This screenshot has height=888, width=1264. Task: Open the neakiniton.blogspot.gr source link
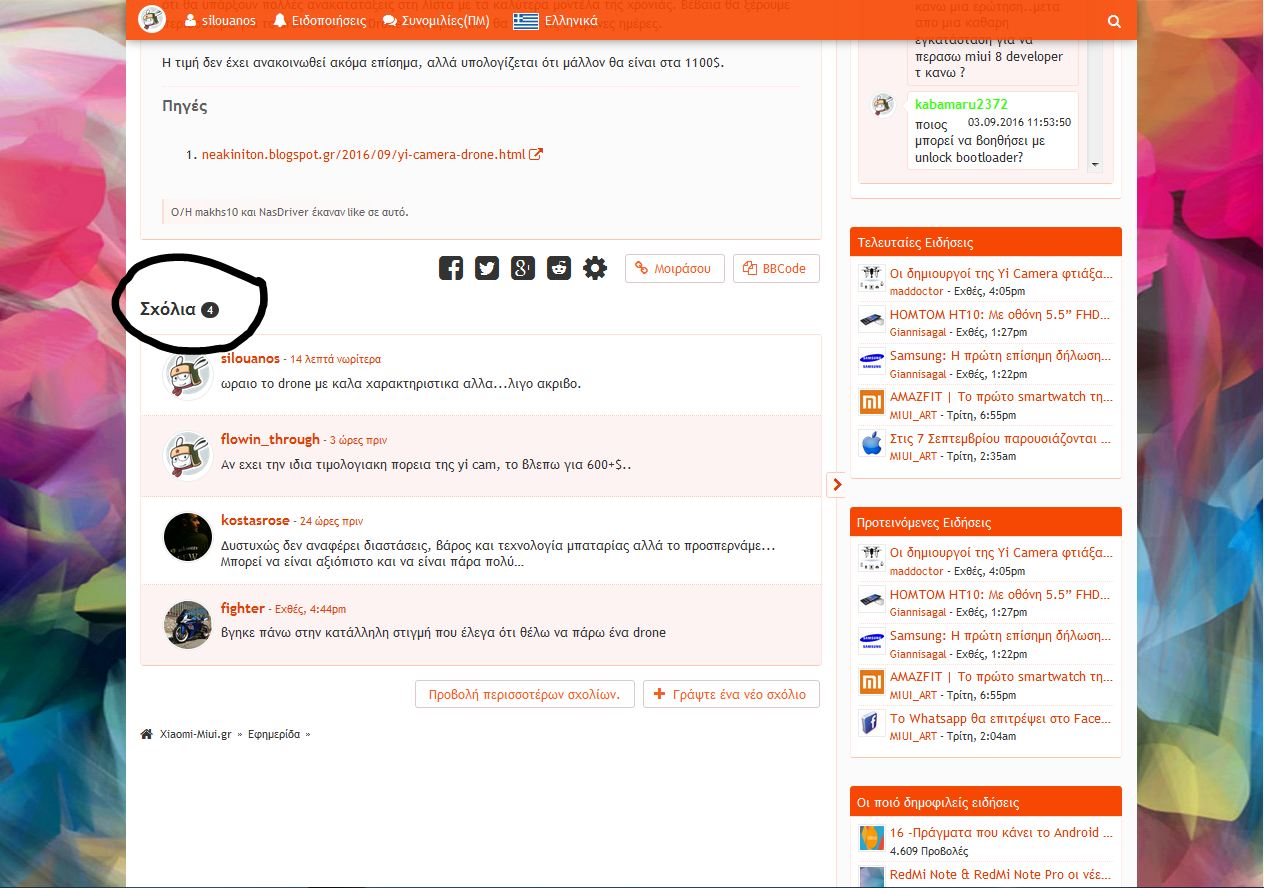tap(364, 154)
